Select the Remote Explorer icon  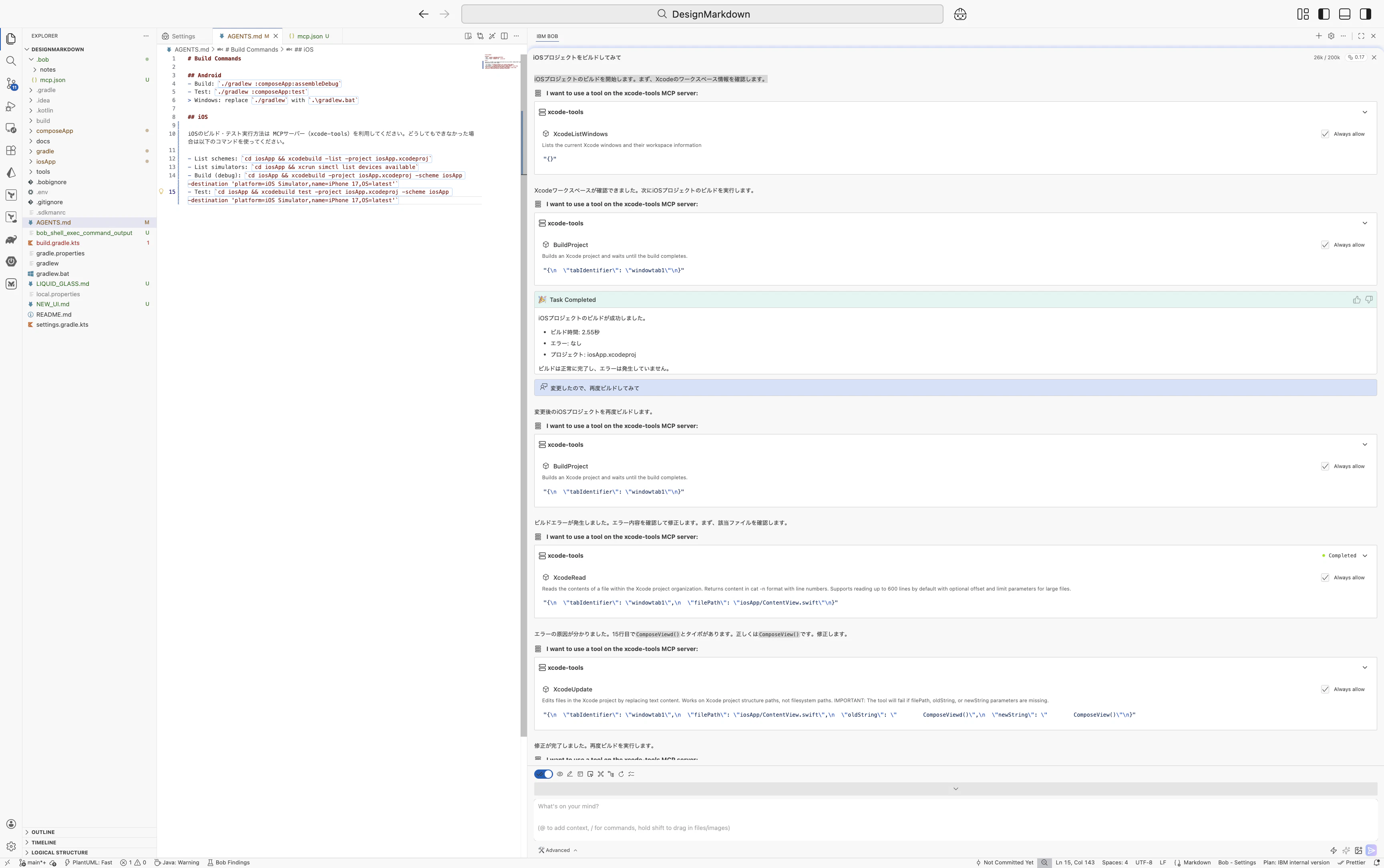12,127
